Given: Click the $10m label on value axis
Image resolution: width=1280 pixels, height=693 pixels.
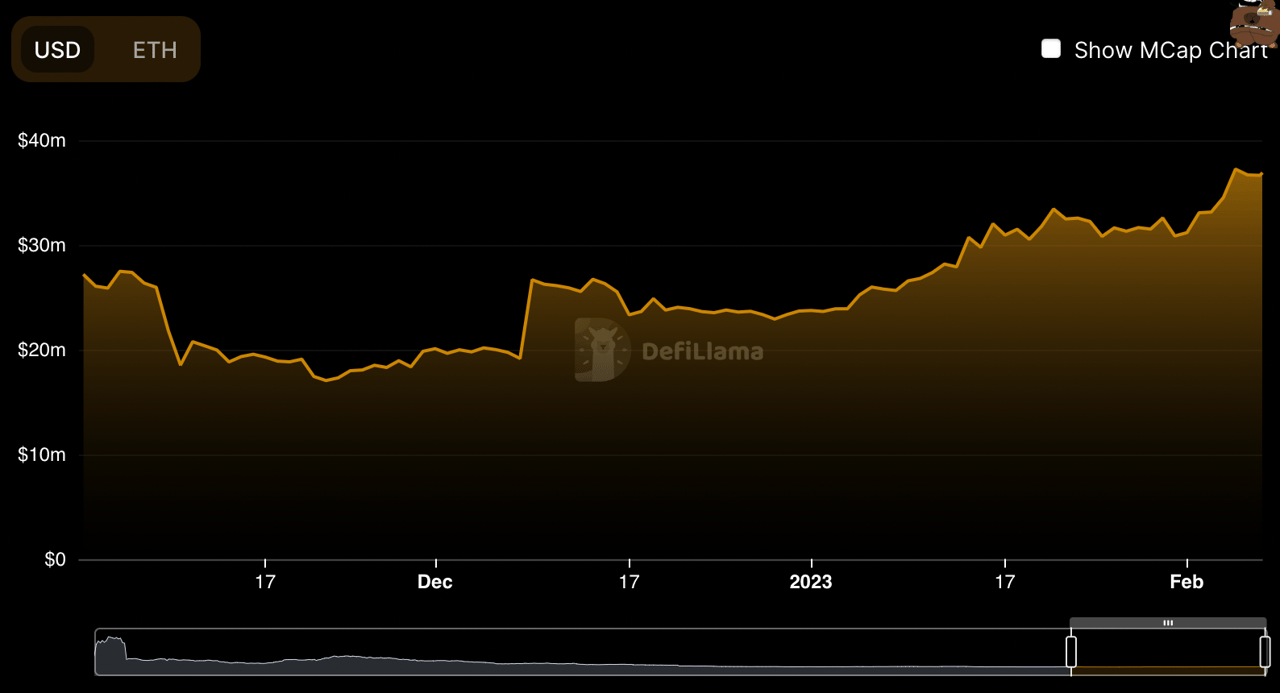Looking at the screenshot, I should click(x=42, y=455).
